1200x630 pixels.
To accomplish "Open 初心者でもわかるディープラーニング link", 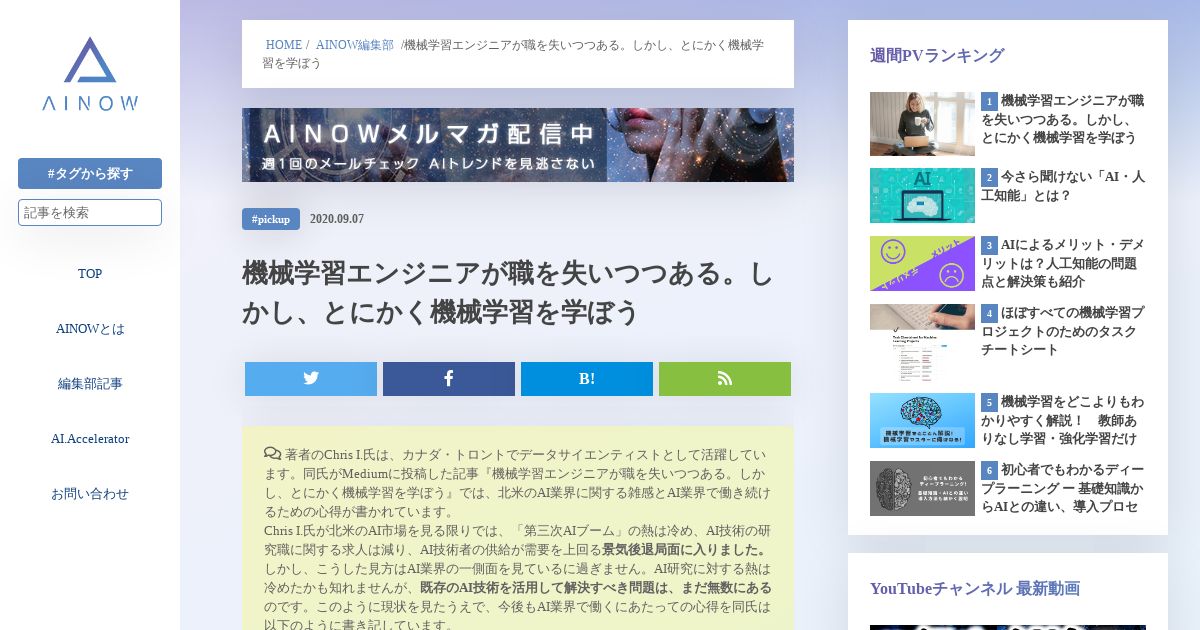I will [1063, 488].
